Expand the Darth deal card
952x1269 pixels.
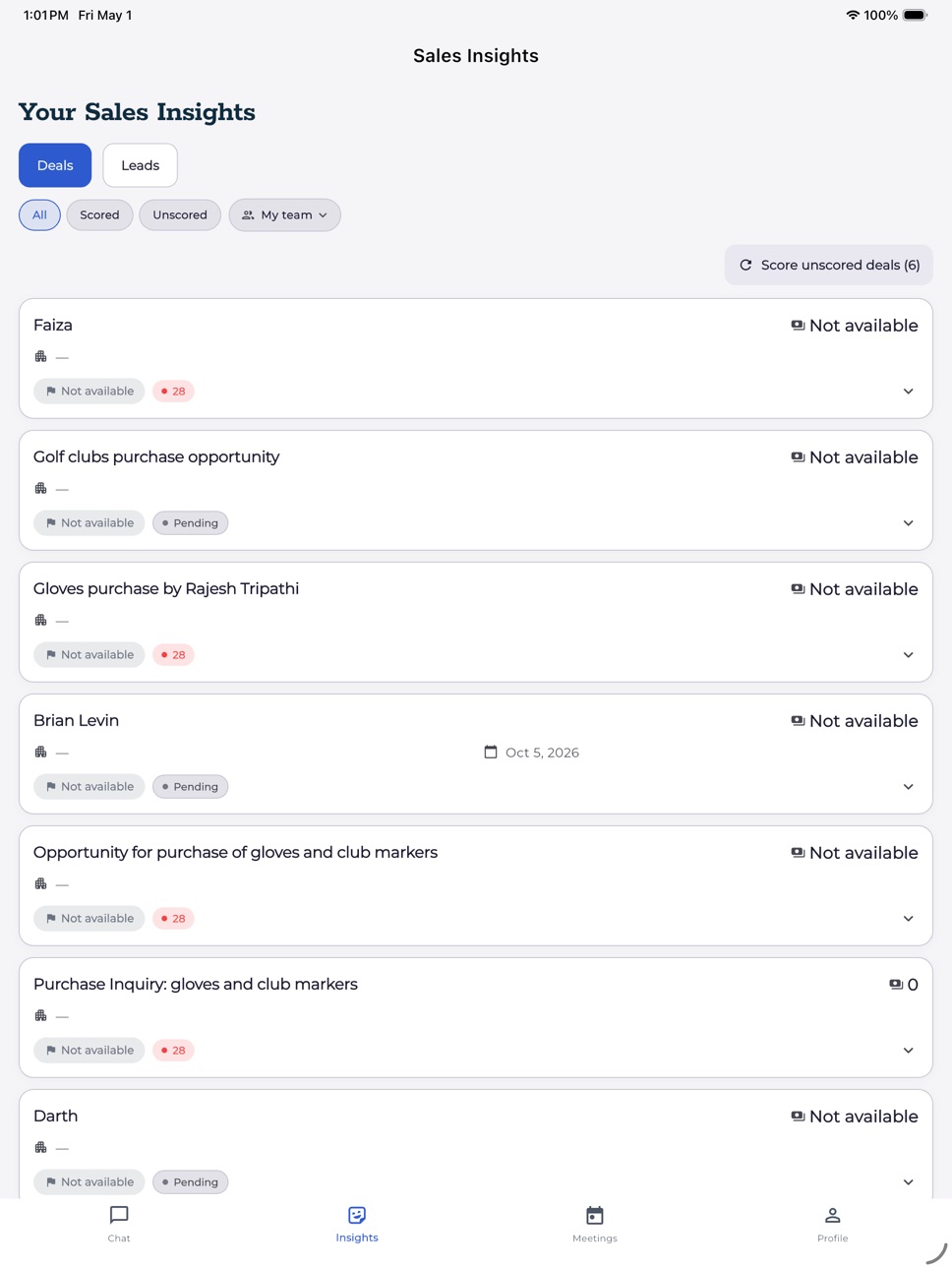pos(909,1182)
